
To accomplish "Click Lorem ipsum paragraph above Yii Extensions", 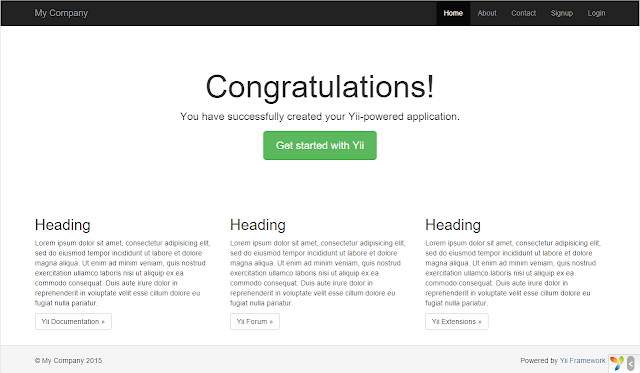I will (513, 273).
